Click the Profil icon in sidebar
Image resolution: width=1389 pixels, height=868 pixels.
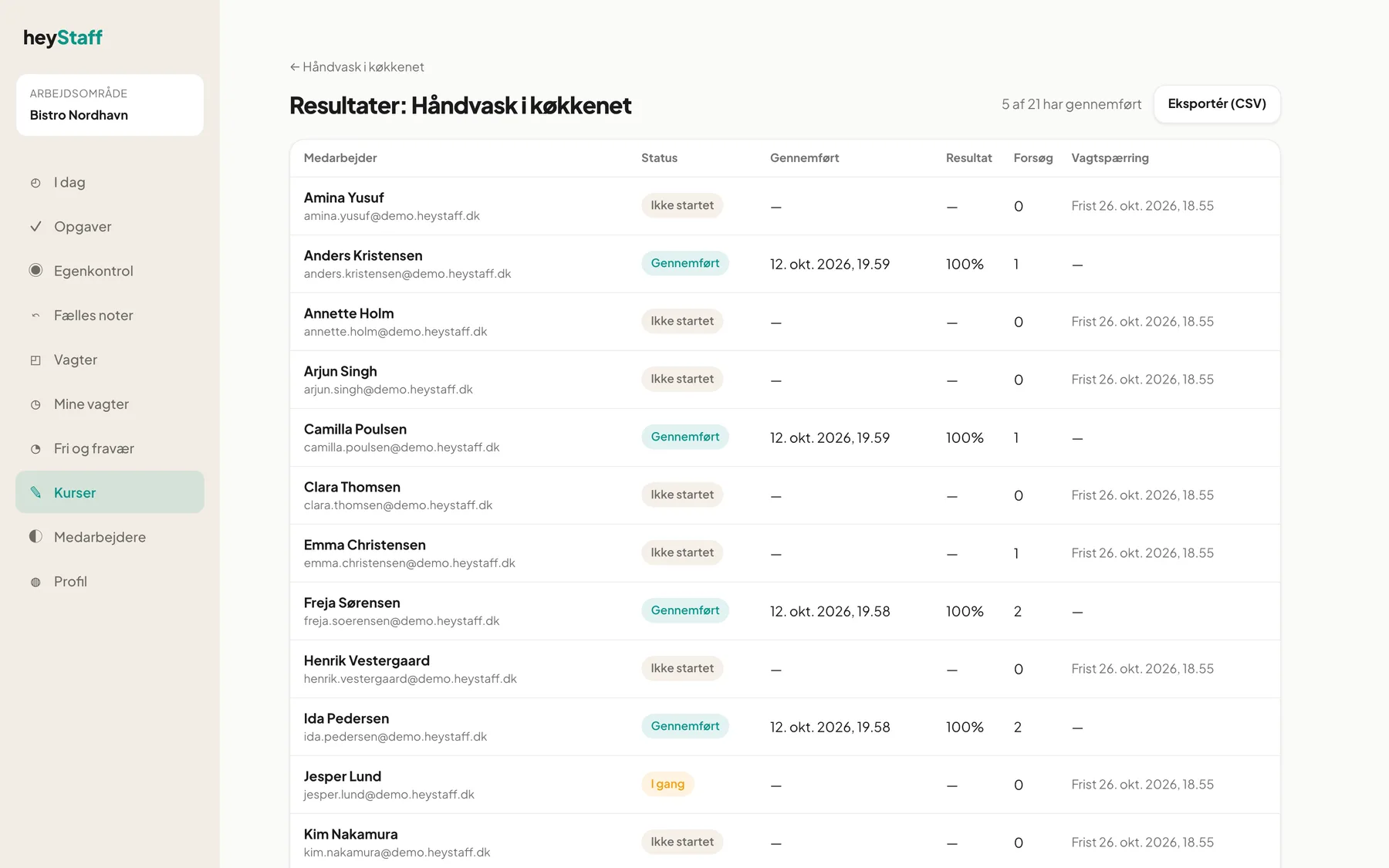point(35,582)
